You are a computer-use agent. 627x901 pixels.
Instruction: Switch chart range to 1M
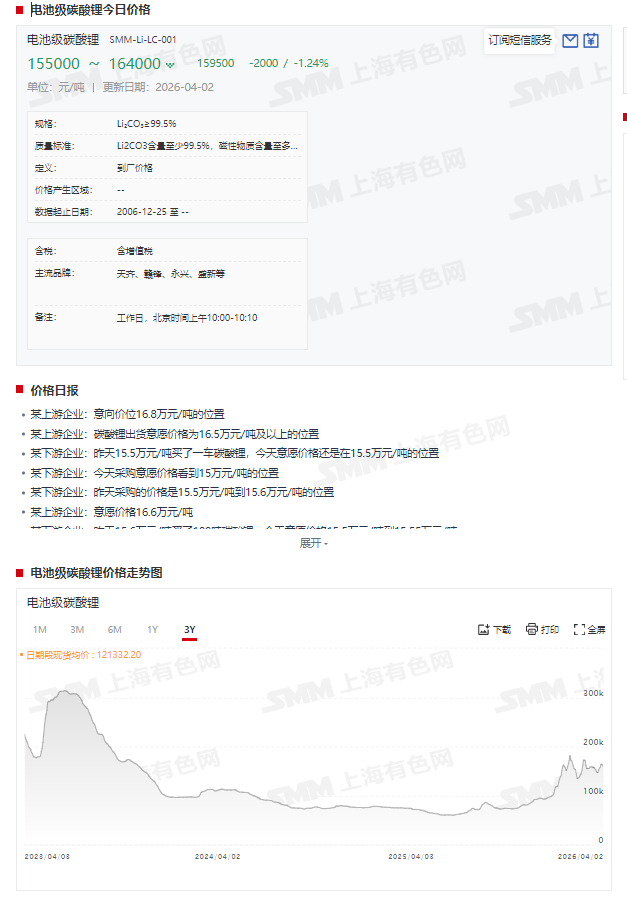(40, 630)
